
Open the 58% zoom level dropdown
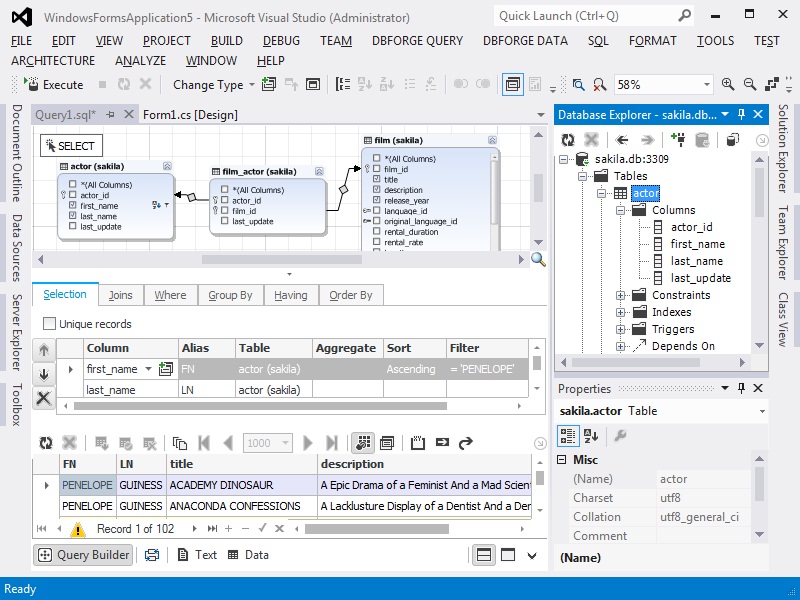tap(707, 84)
